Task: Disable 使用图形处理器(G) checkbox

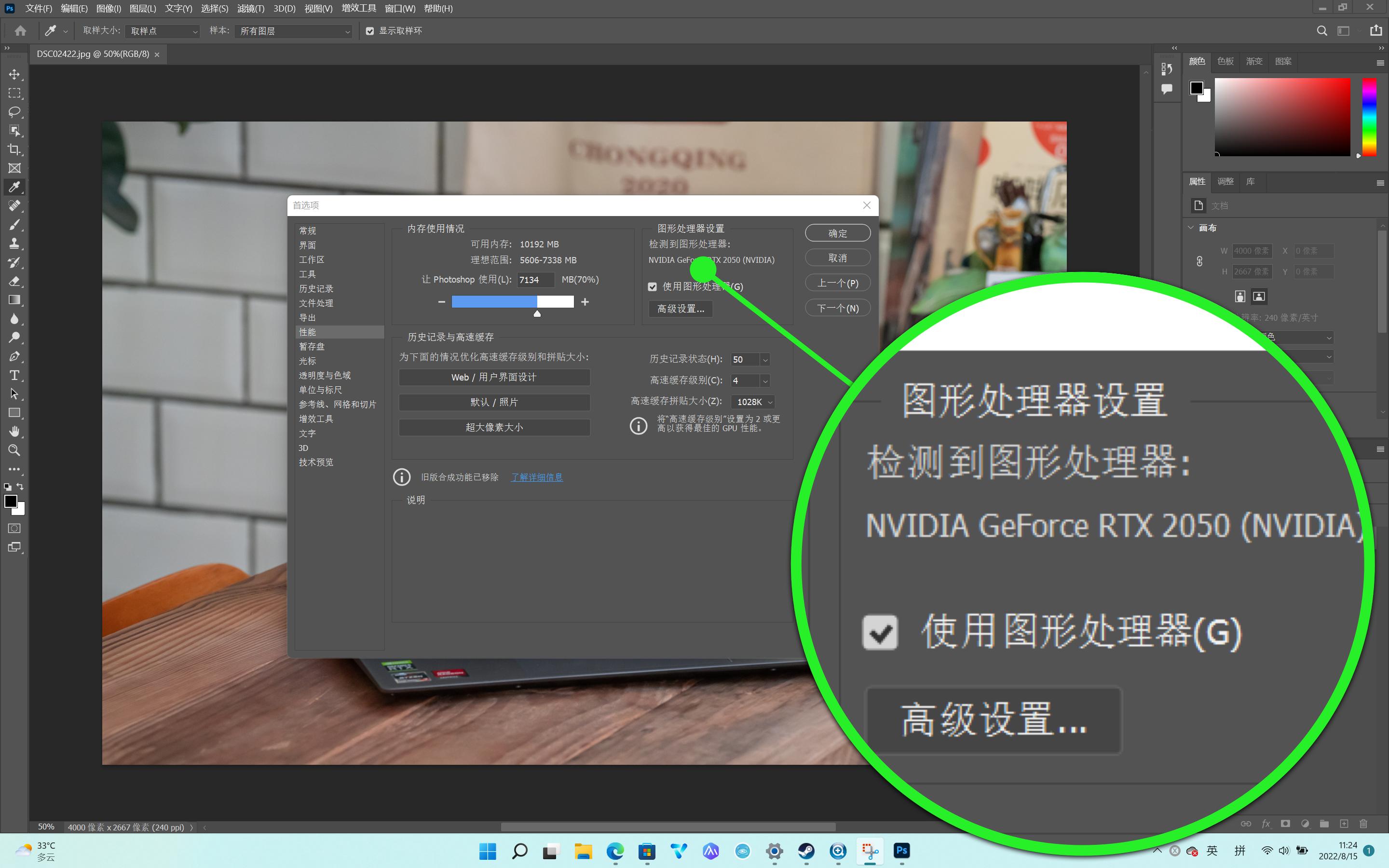Action: (x=653, y=286)
